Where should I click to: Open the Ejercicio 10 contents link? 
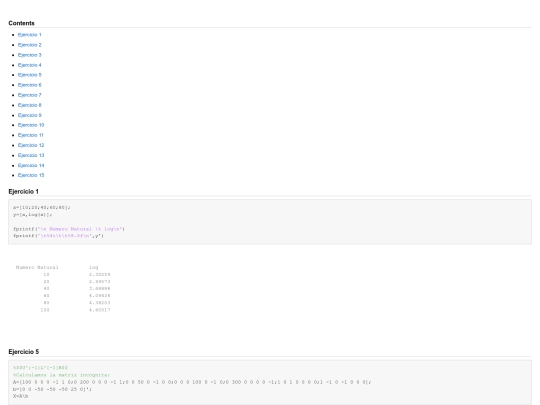[x=31, y=125]
